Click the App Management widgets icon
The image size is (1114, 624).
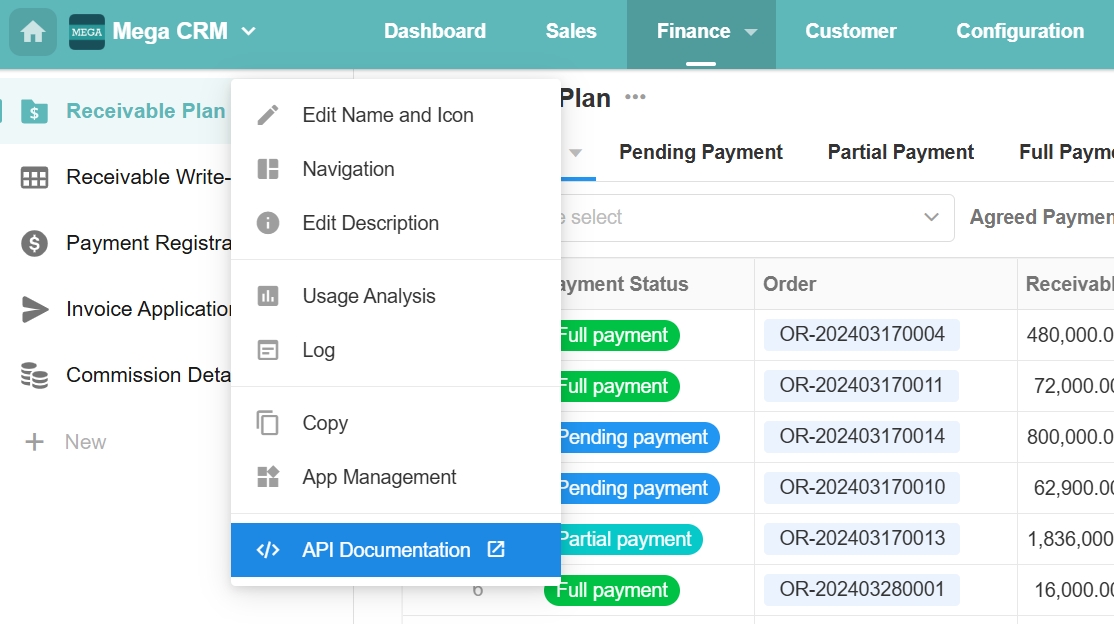point(268,477)
